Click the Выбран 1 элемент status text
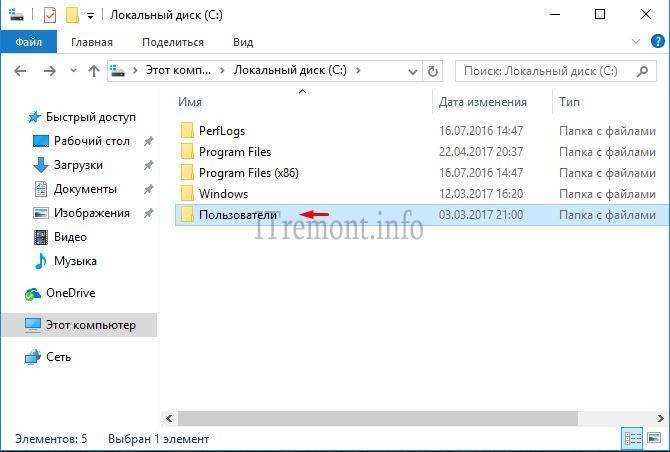 click(x=158, y=439)
